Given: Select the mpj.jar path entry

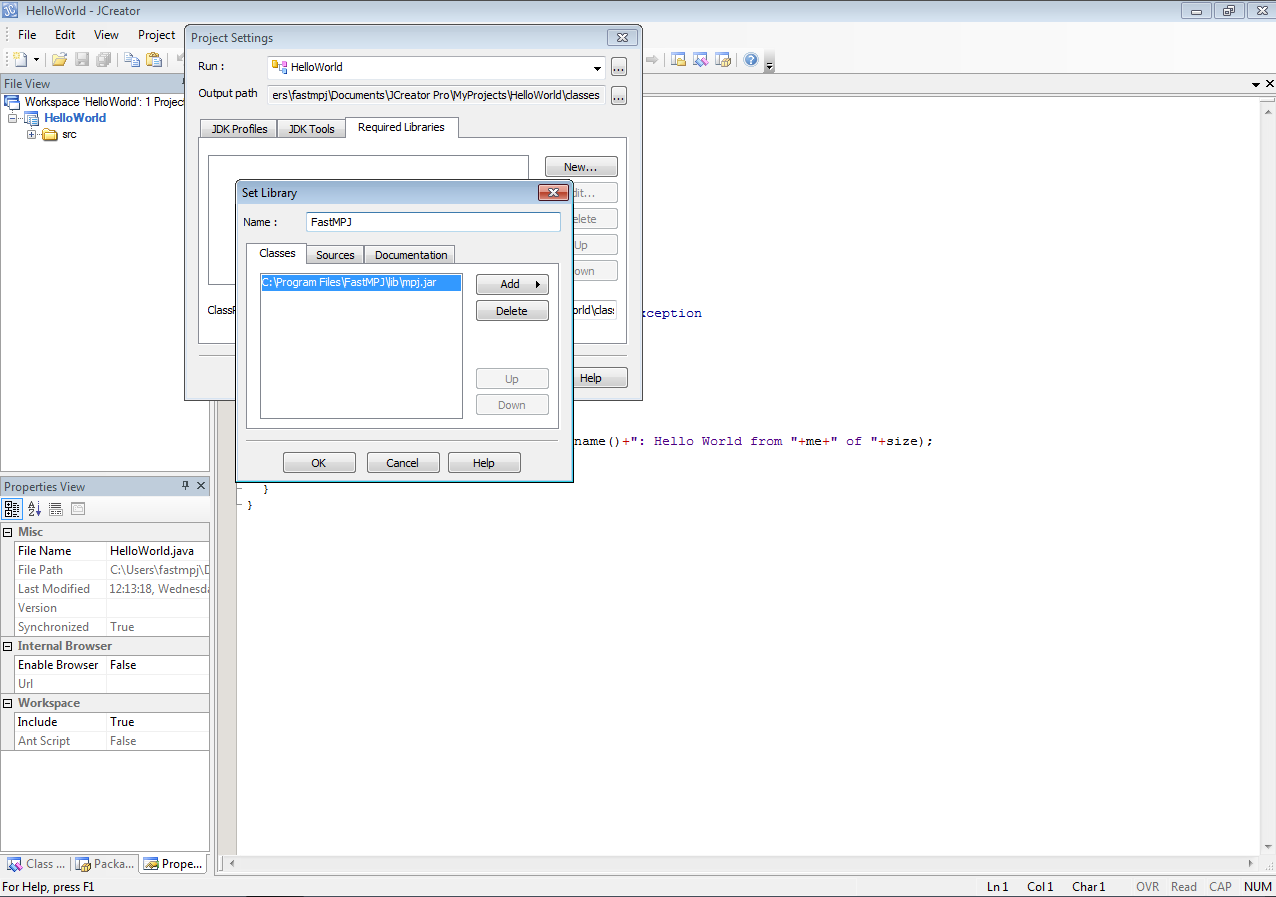Looking at the screenshot, I should point(361,283).
